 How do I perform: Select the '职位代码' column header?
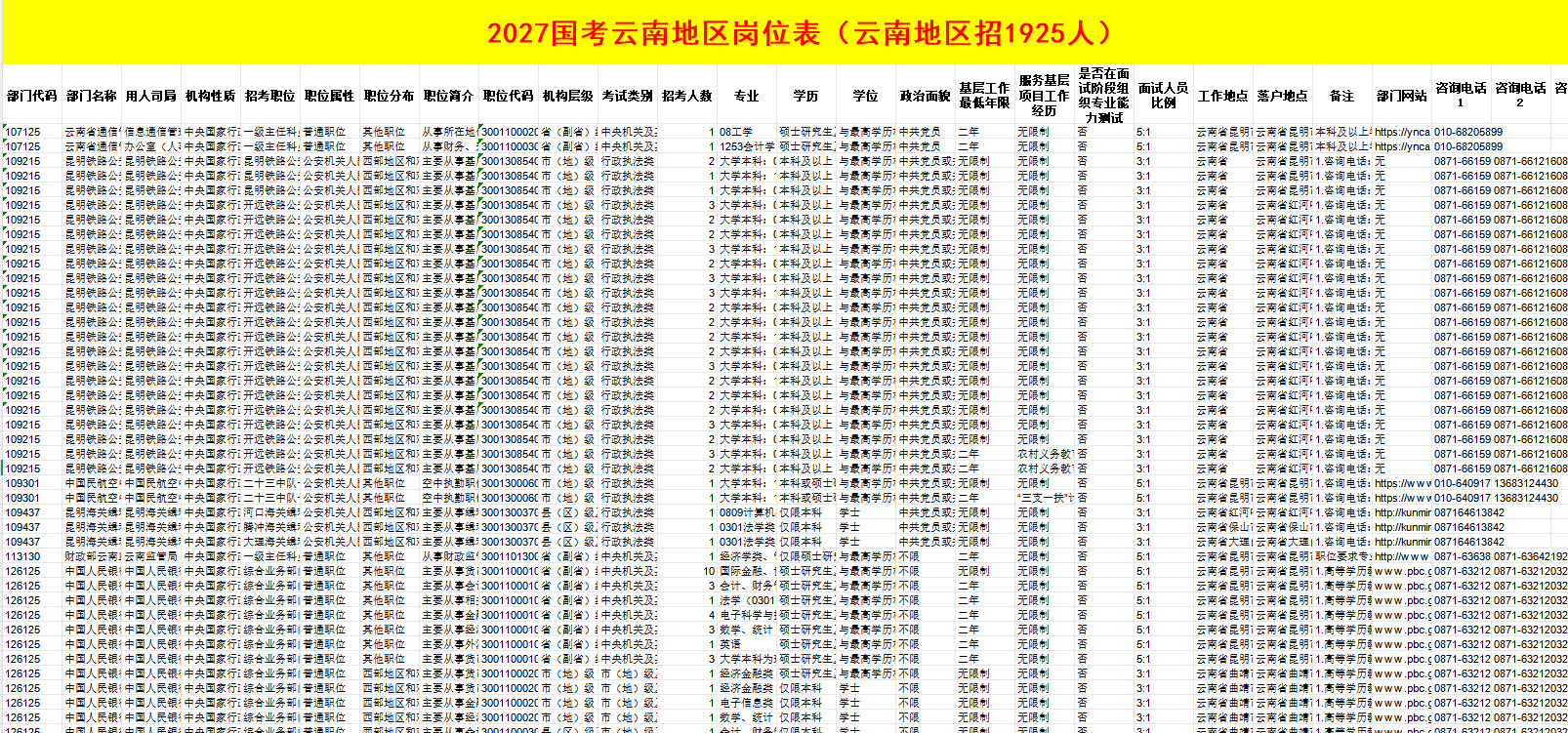tap(509, 96)
